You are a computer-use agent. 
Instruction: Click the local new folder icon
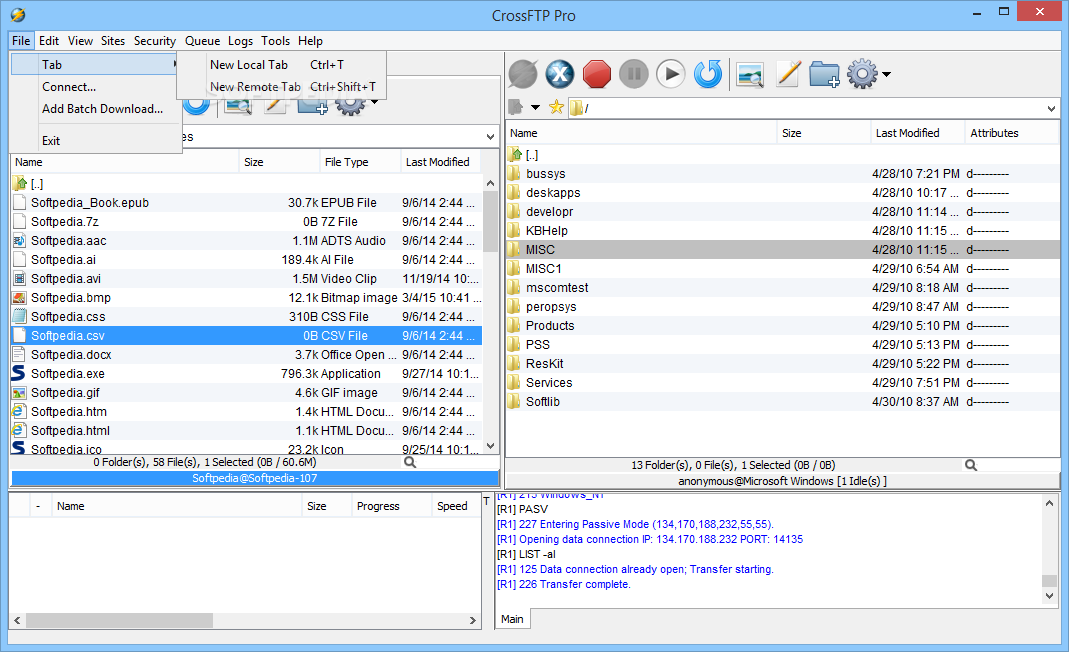pyautogui.click(x=313, y=106)
